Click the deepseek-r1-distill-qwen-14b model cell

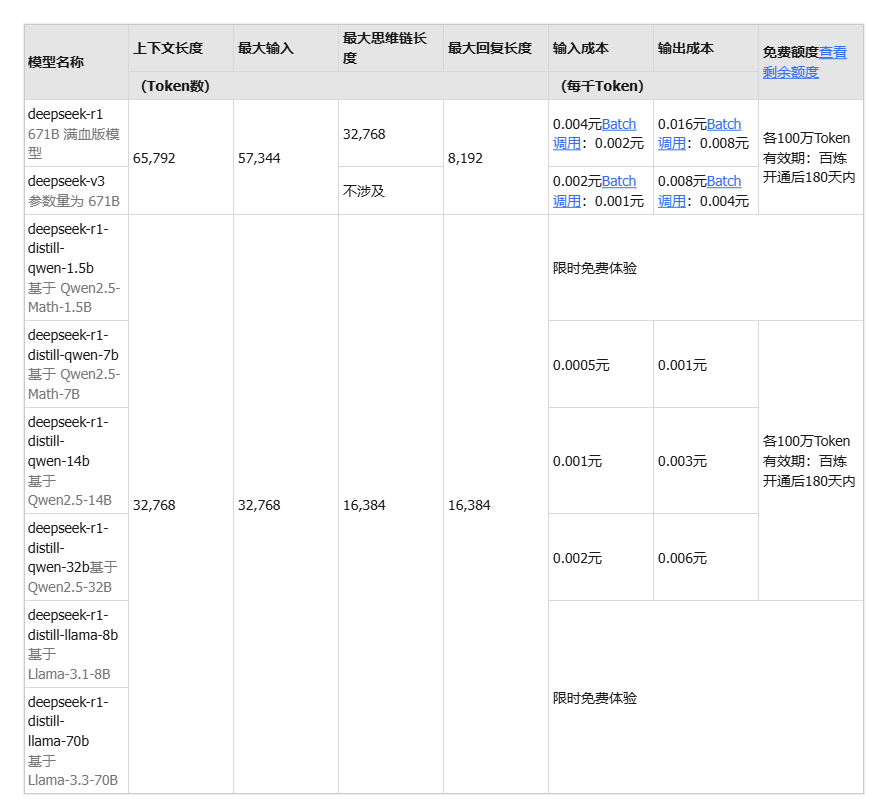pyautogui.click(x=76, y=461)
